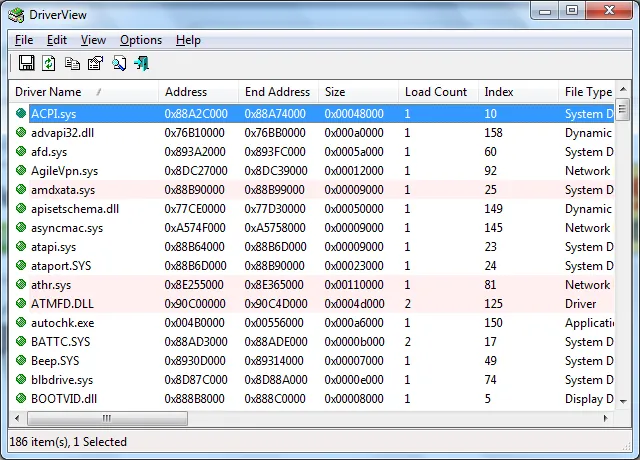Screen dimensions: 640x460
Task: Open the Options menu
Action: point(141,40)
